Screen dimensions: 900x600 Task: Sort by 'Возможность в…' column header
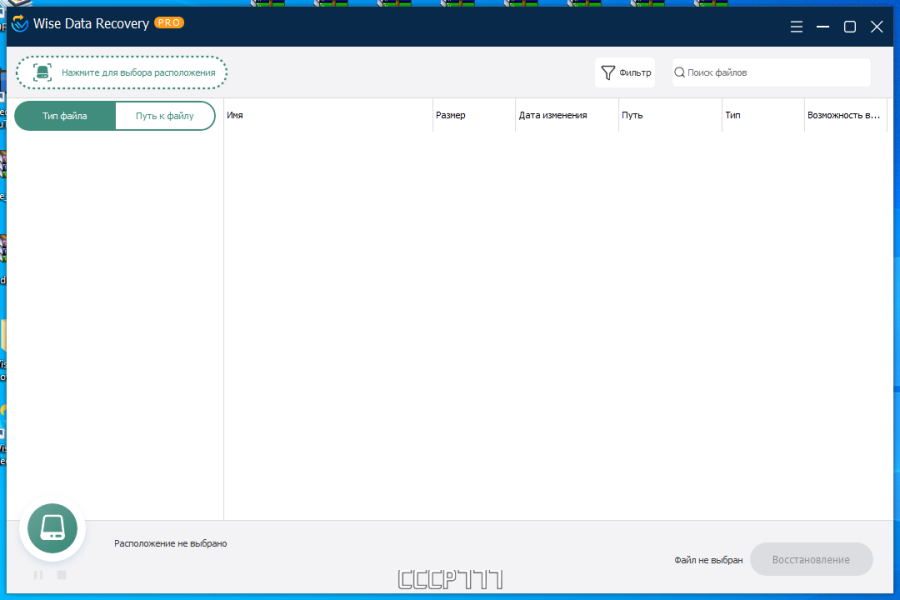click(845, 115)
